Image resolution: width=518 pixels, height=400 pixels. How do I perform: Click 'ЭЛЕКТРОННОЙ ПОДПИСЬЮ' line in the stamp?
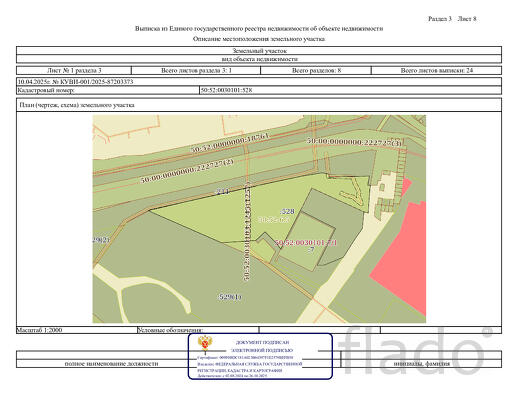tap(262, 350)
